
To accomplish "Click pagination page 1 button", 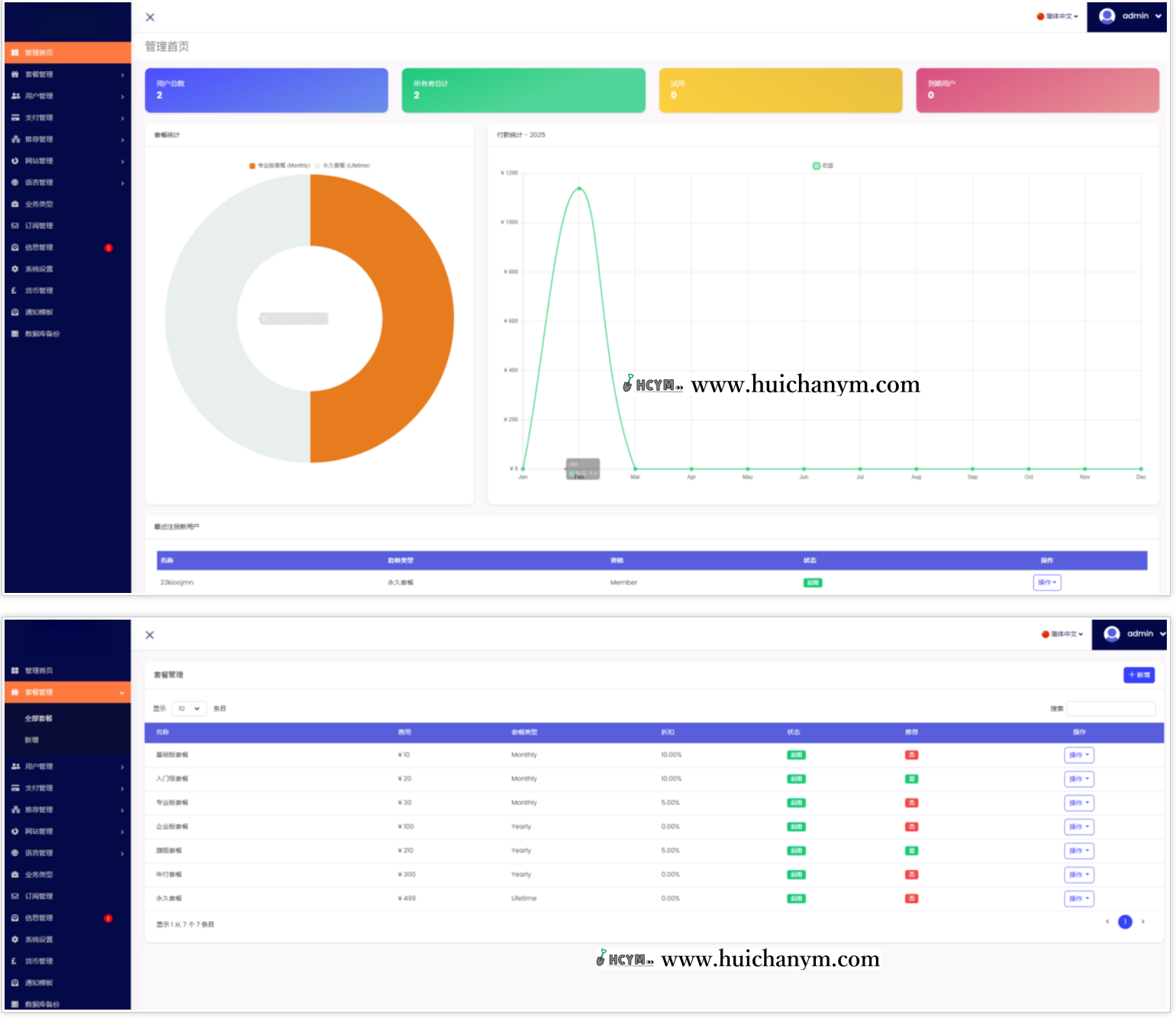I will pos(1124,922).
